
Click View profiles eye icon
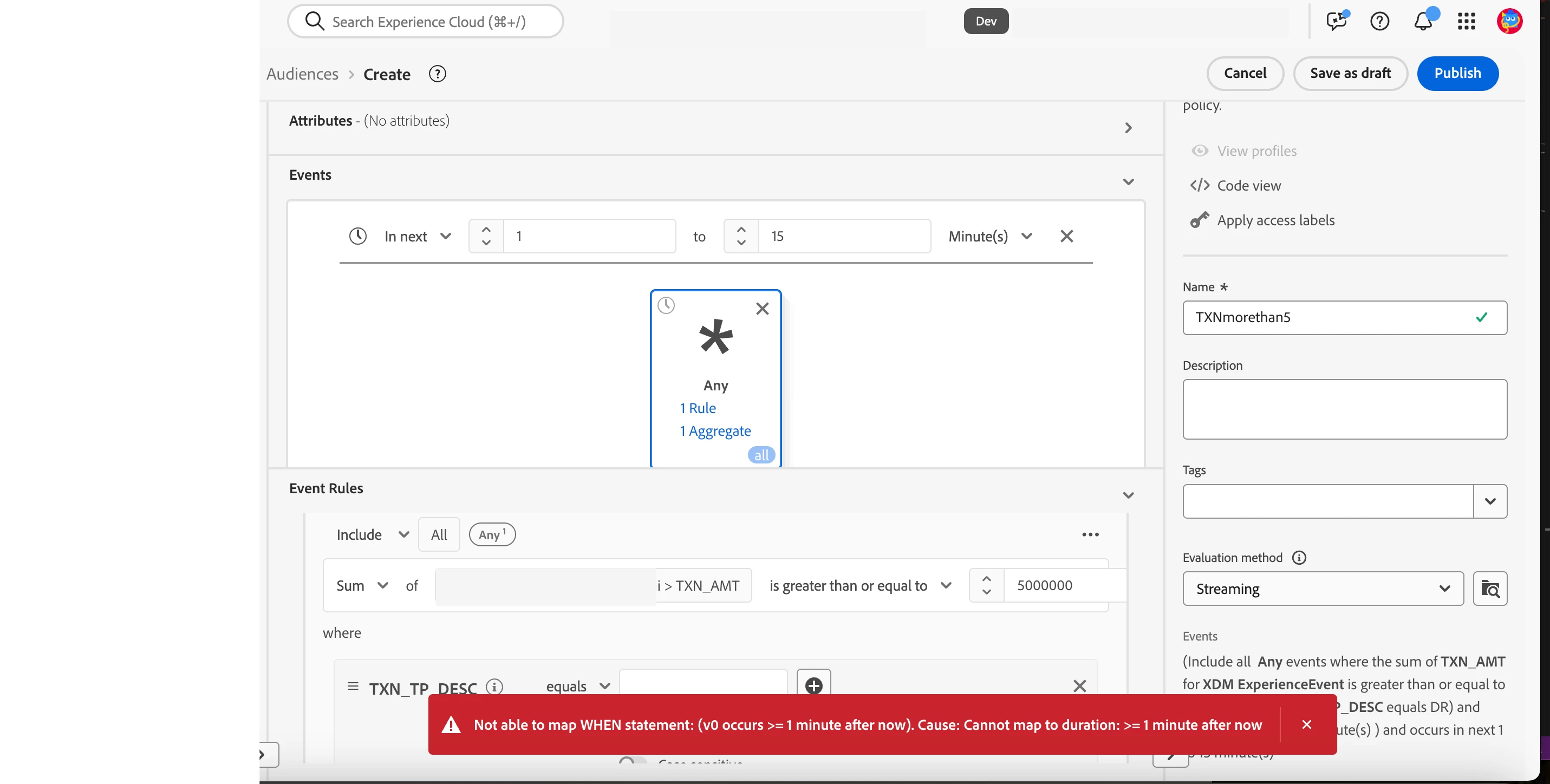click(x=1200, y=151)
